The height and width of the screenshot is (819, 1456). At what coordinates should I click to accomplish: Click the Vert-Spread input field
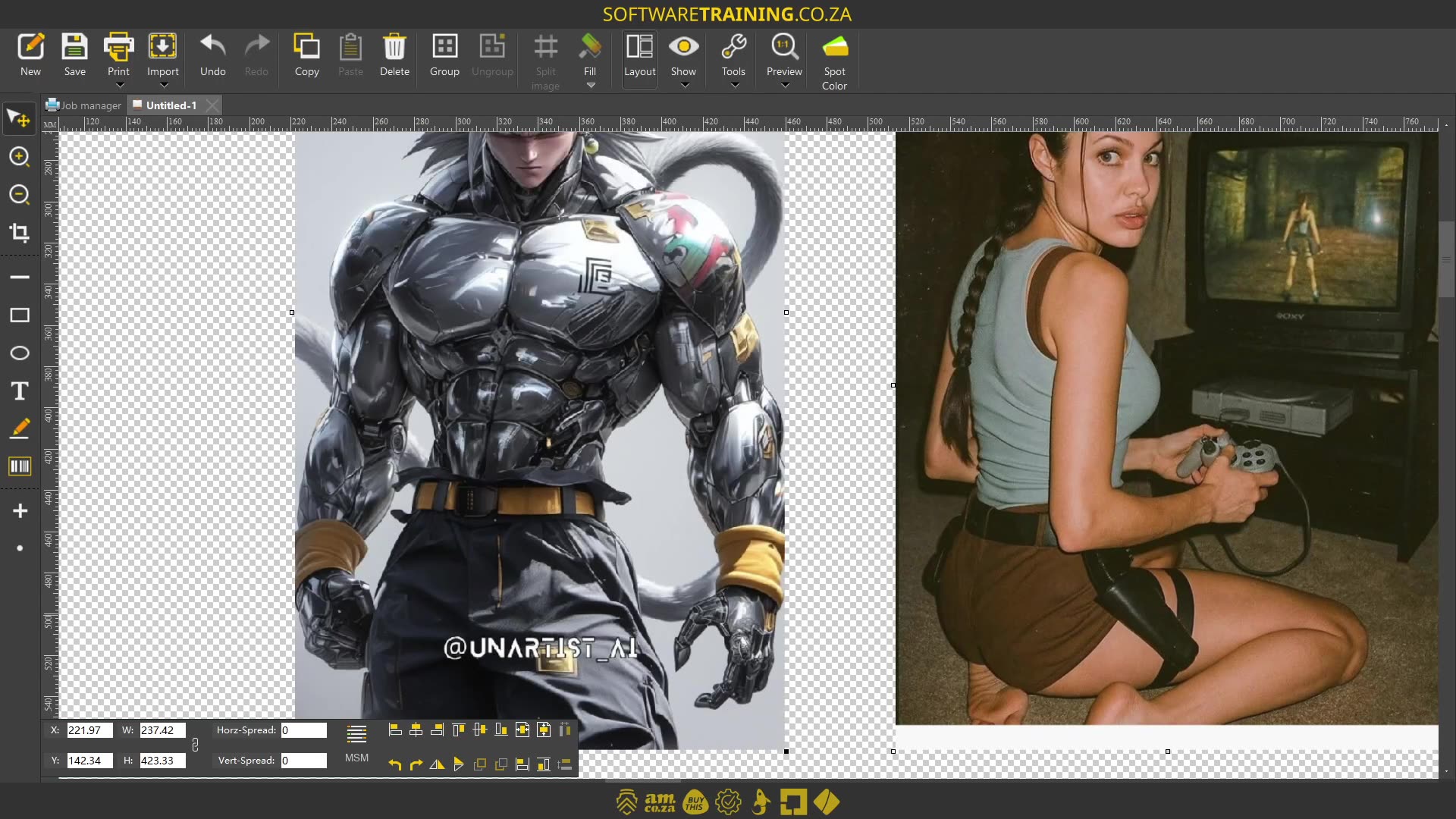[303, 761]
